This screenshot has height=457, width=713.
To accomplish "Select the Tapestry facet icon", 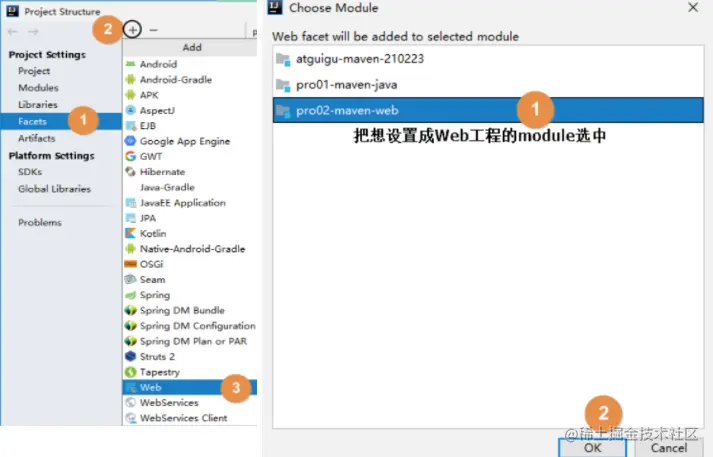I will [x=131, y=372].
